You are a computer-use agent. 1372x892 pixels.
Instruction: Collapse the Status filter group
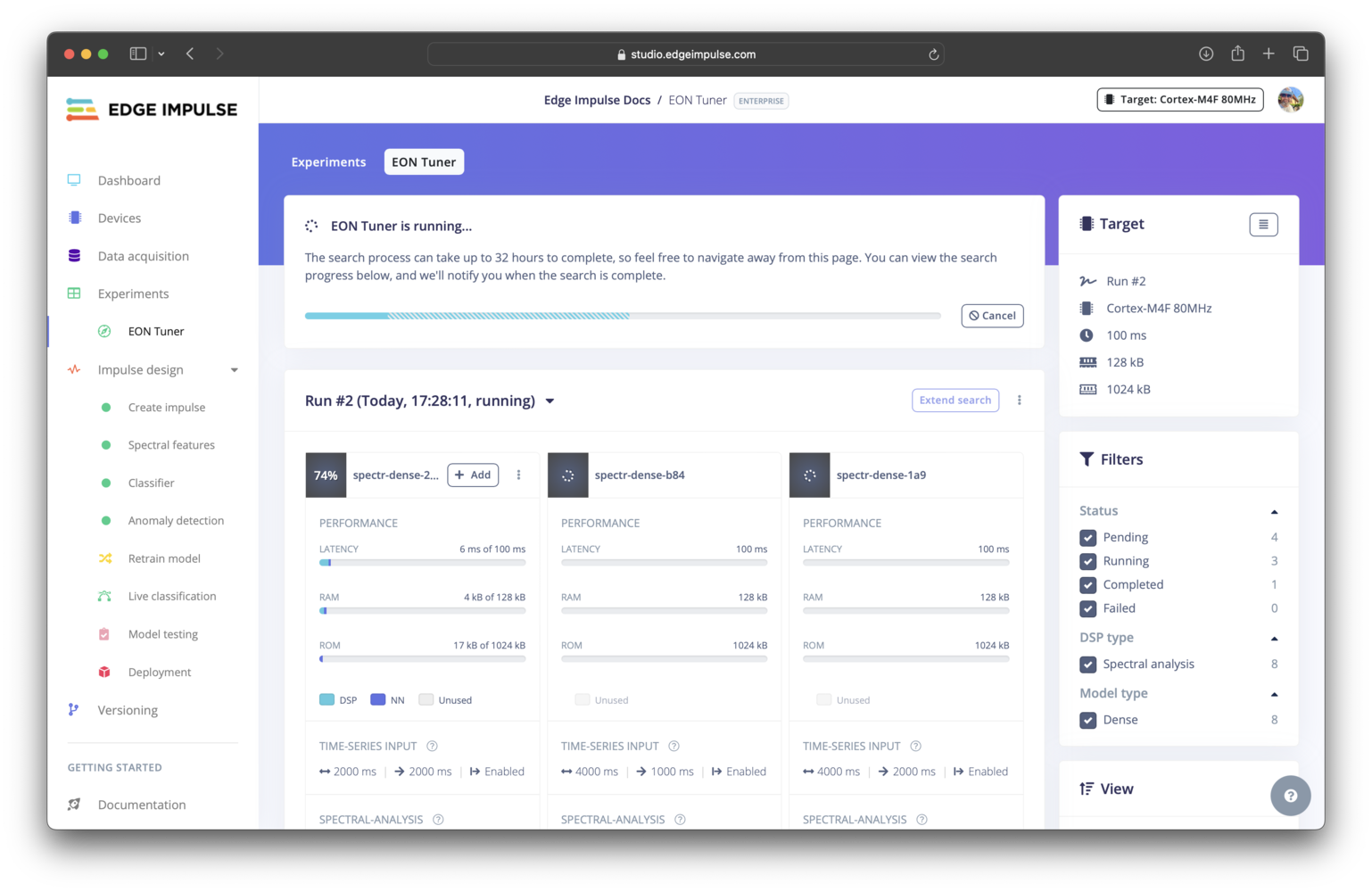click(x=1274, y=512)
